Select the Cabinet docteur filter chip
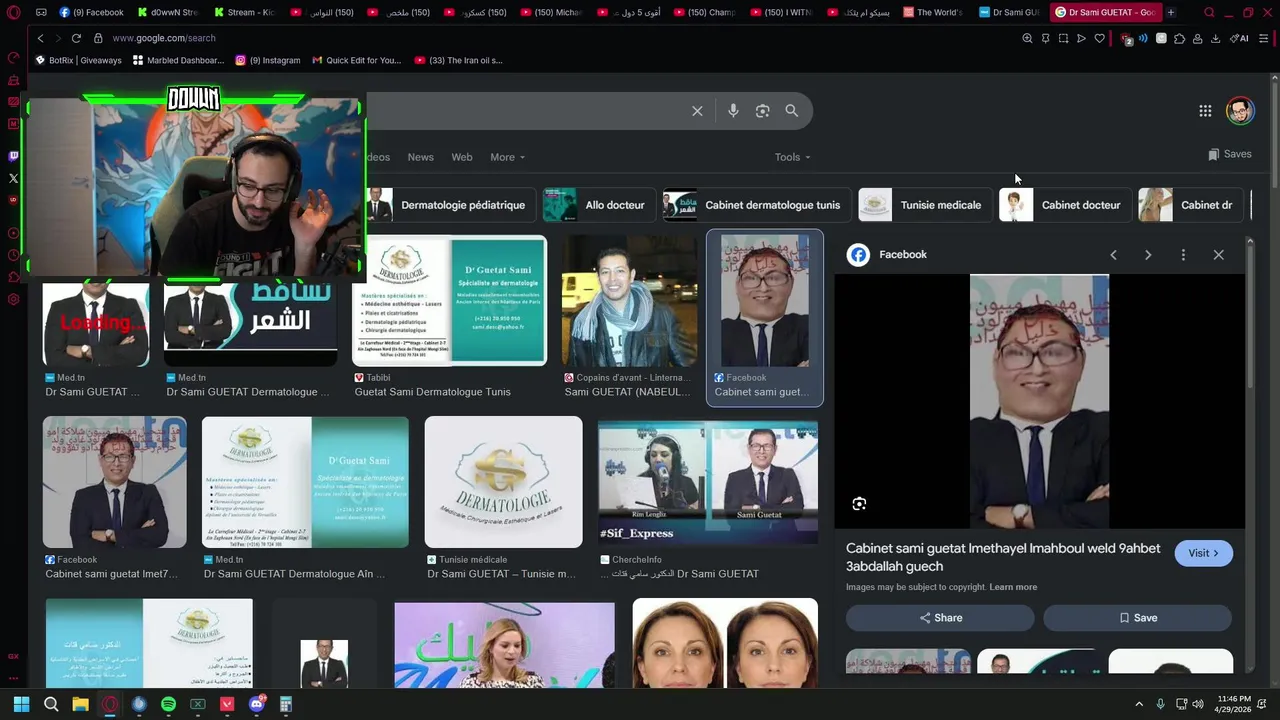This screenshot has height=720, width=1280. [1064, 205]
